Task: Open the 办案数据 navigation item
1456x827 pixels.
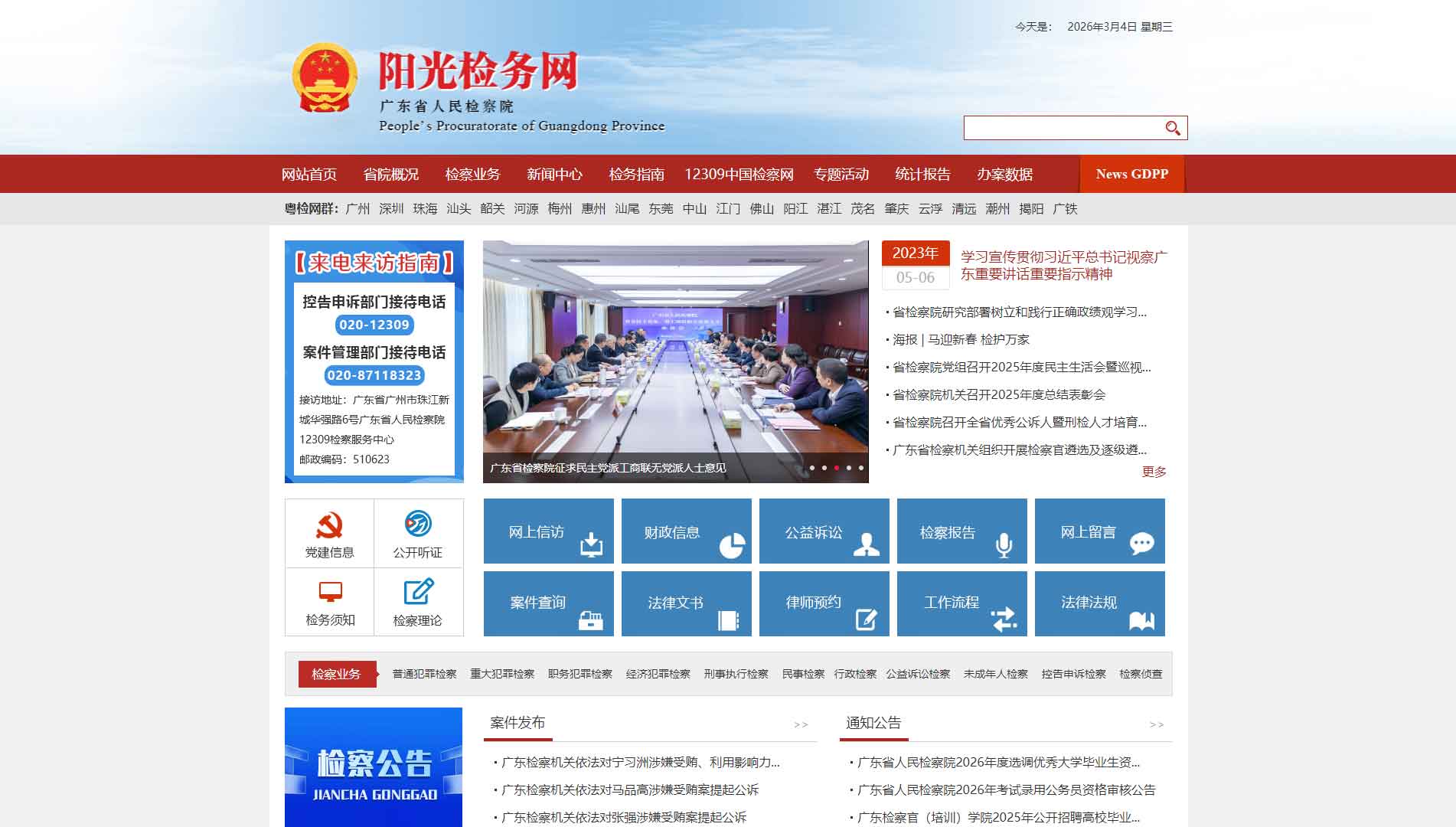Action: pos(1005,175)
